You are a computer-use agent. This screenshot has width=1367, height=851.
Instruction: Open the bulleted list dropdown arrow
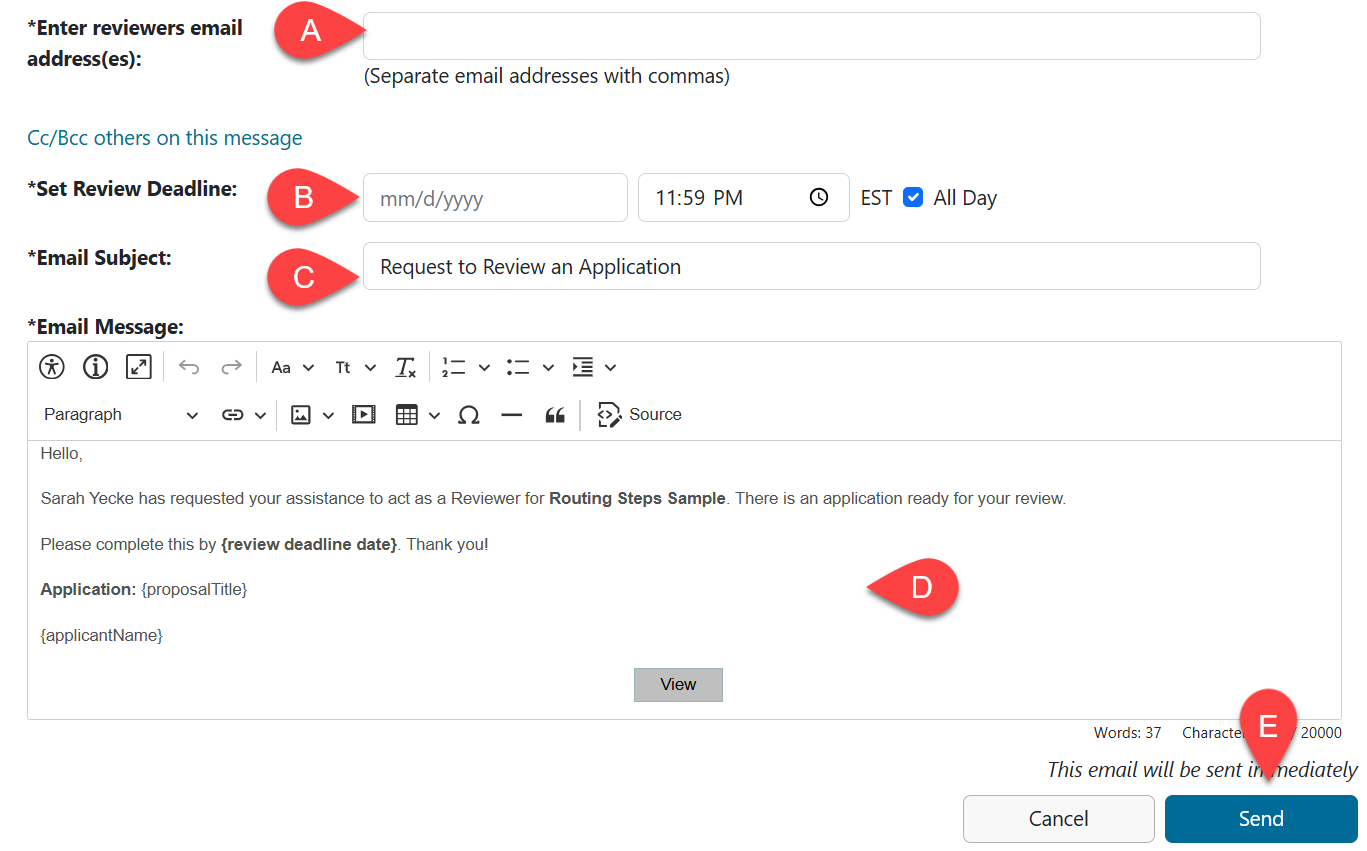click(x=548, y=367)
